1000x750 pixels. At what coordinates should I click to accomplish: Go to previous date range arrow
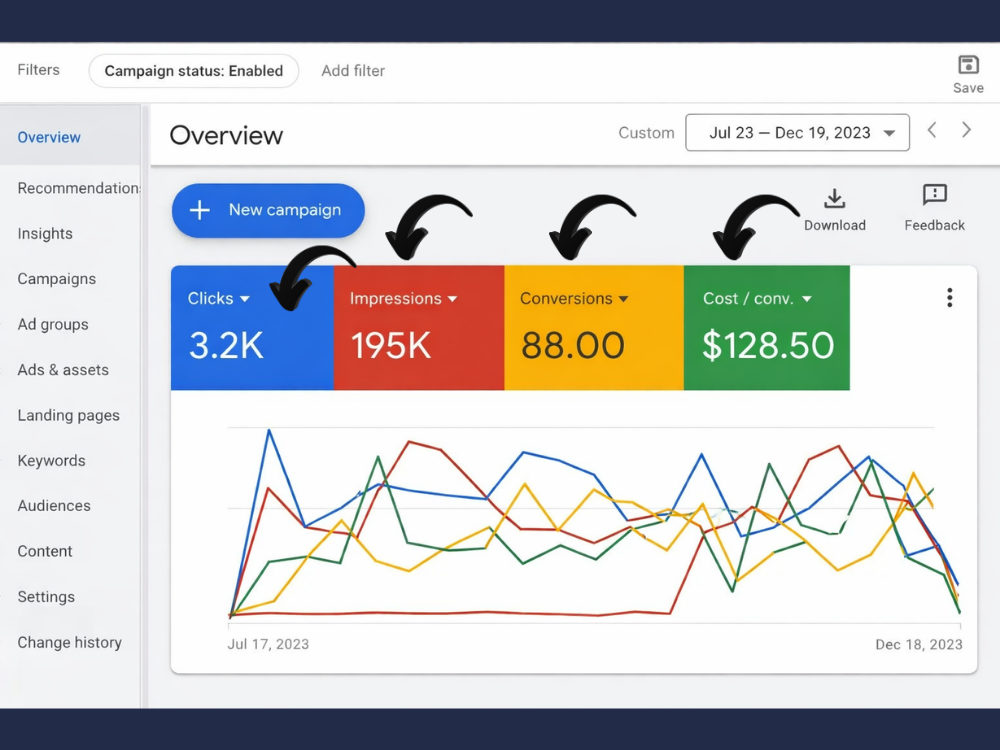[932, 130]
